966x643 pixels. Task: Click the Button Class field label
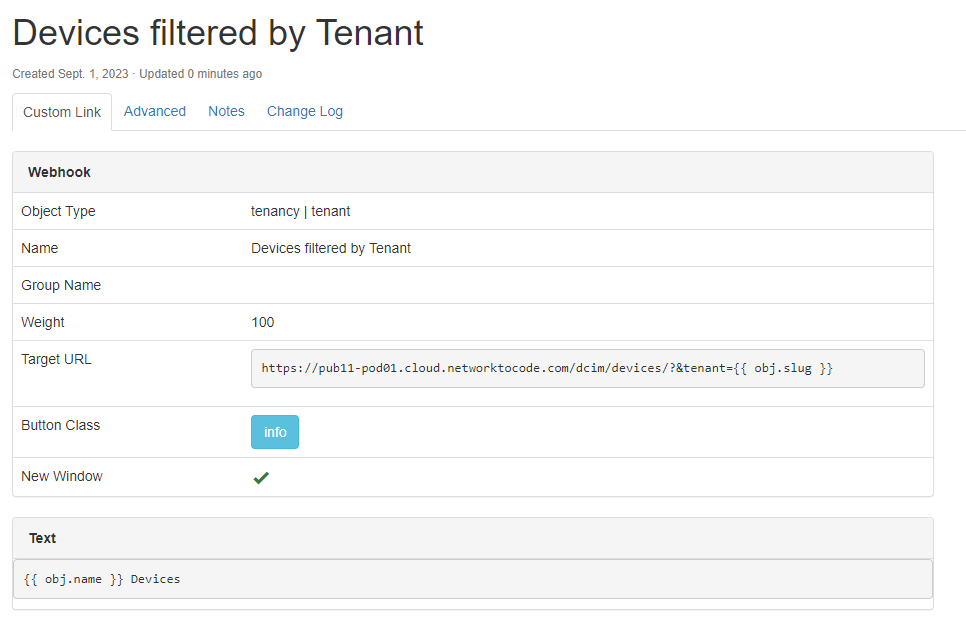(60, 425)
